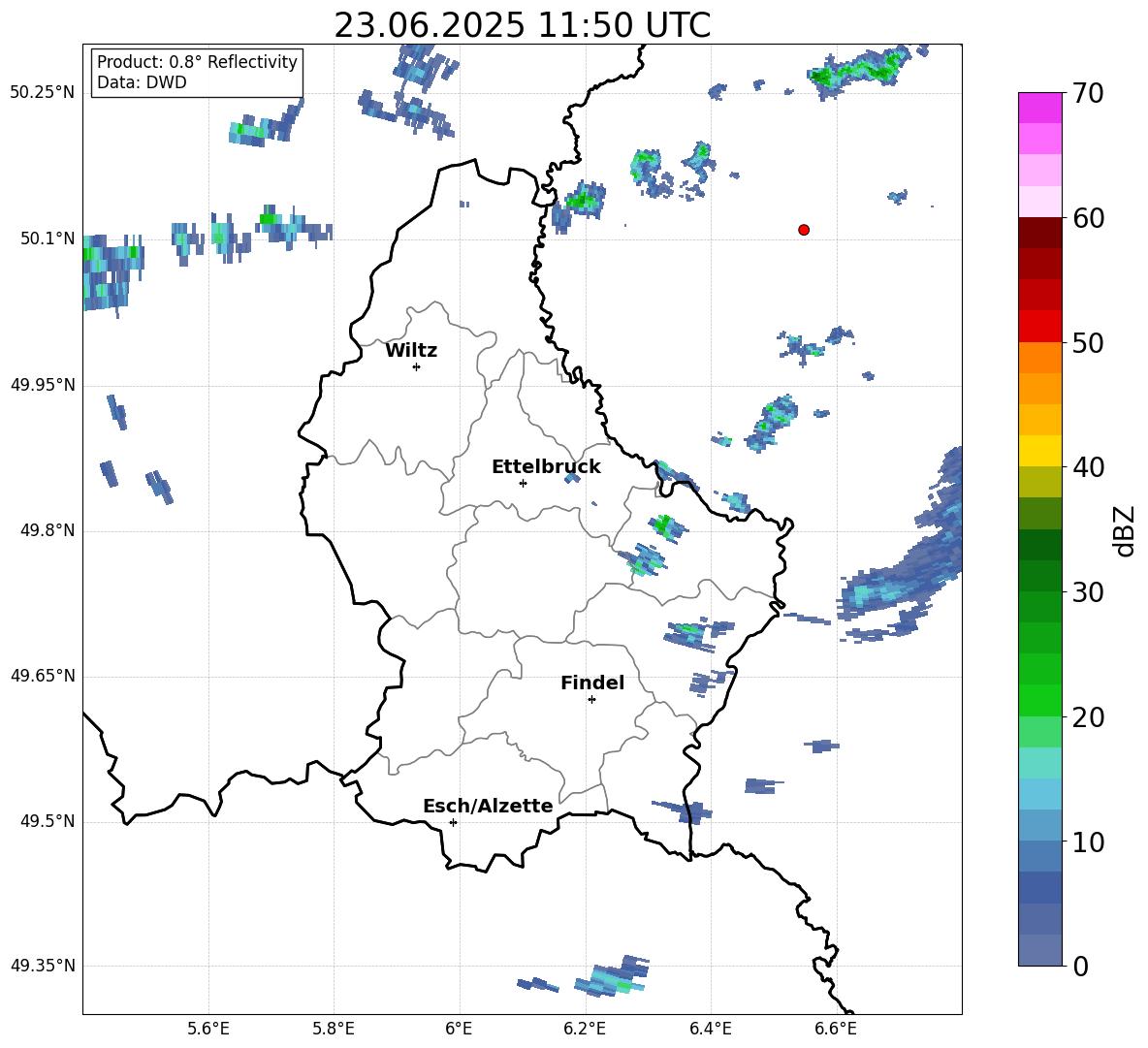Click the 49.95°N latitude label

(43, 385)
